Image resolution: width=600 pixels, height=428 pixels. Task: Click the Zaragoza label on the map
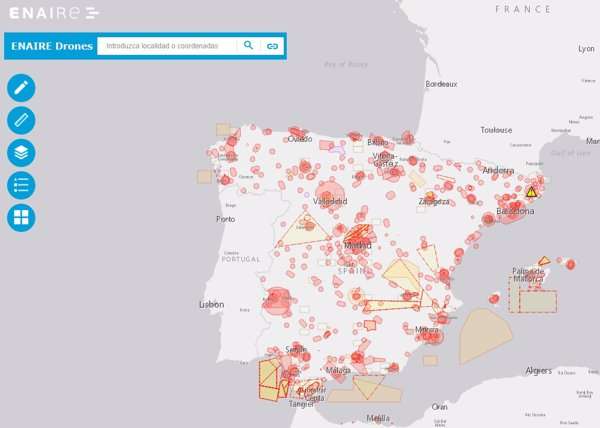[434, 201]
